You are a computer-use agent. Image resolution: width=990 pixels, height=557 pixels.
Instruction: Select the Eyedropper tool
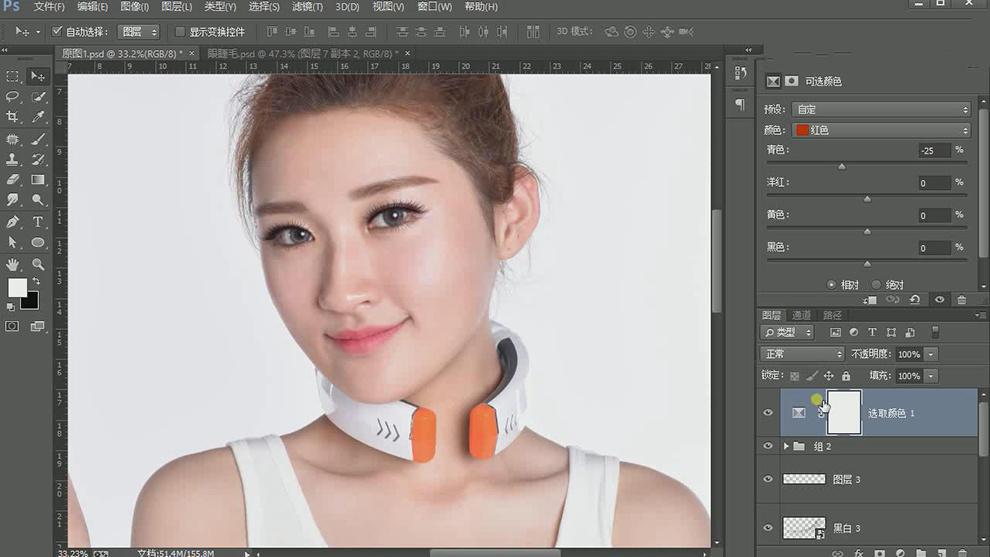coord(38,118)
